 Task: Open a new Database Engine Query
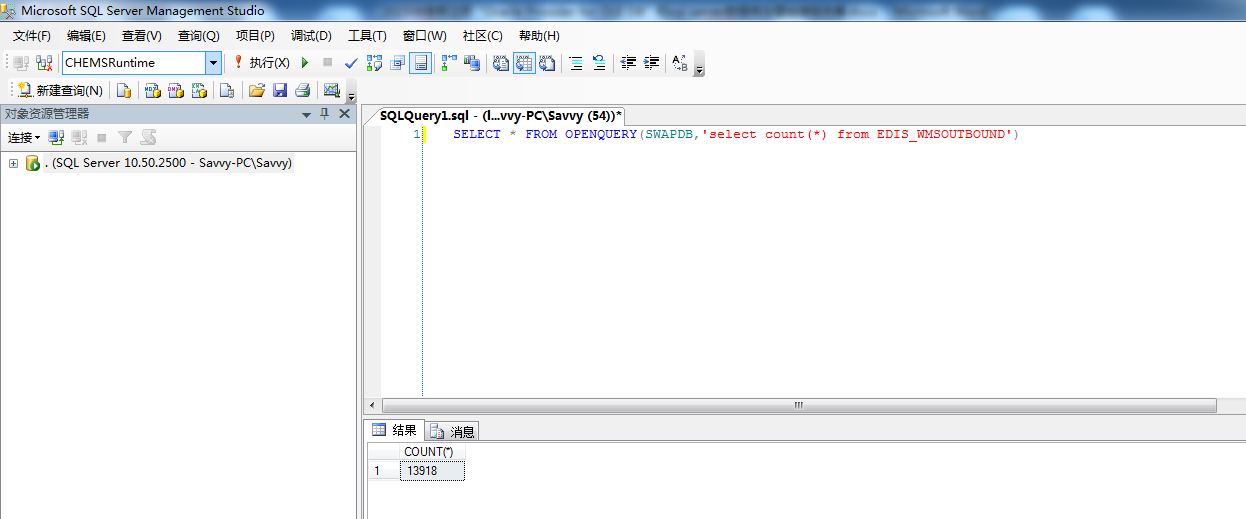click(124, 90)
